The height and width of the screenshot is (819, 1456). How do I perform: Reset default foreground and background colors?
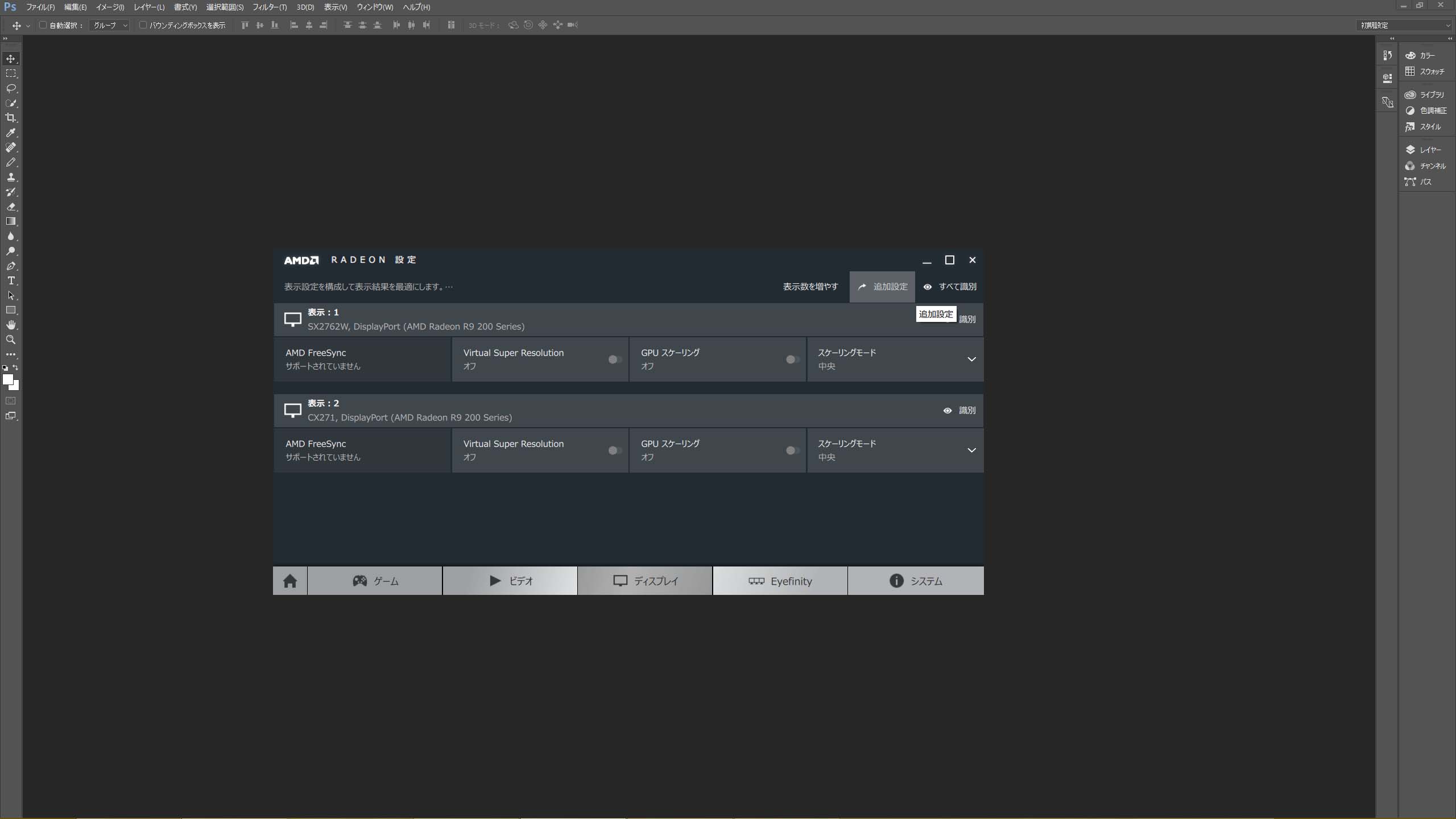pyautogui.click(x=5, y=368)
